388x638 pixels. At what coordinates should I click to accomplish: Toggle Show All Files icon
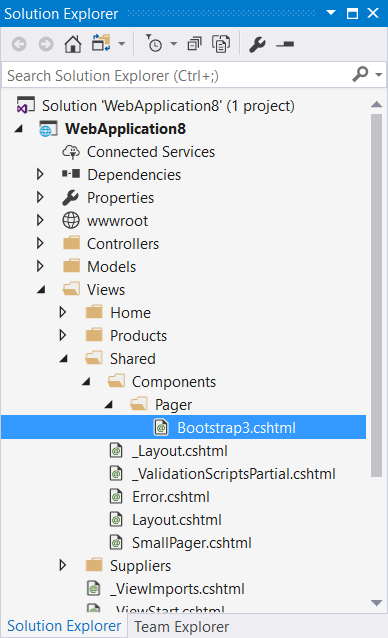221,44
